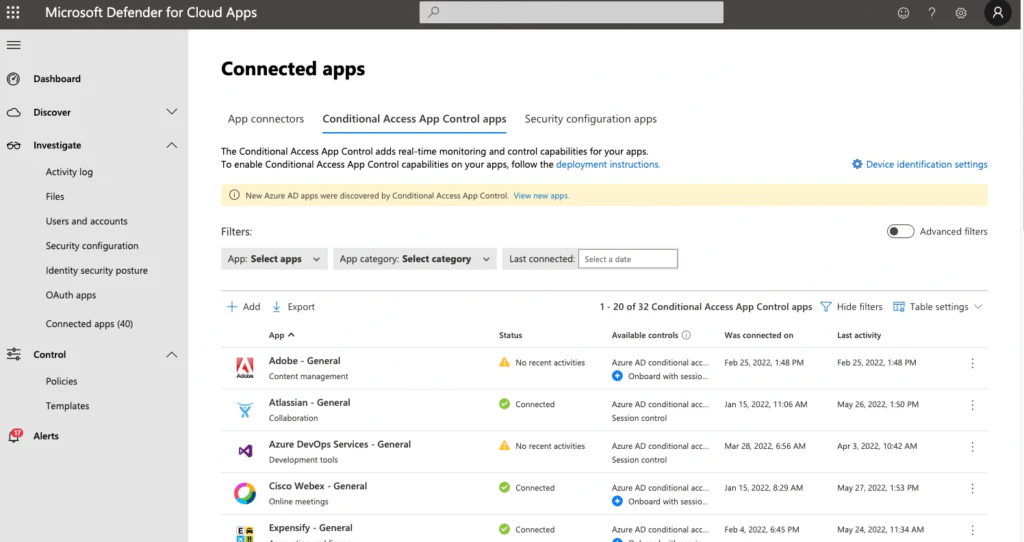Switch to Security configuration apps tab
1024x542 pixels.
coord(590,119)
